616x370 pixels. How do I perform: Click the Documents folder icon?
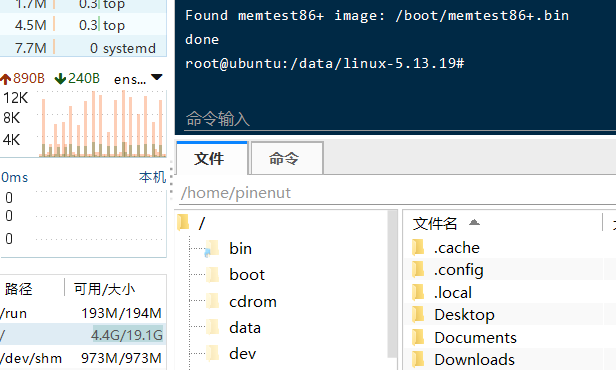tap(418, 337)
